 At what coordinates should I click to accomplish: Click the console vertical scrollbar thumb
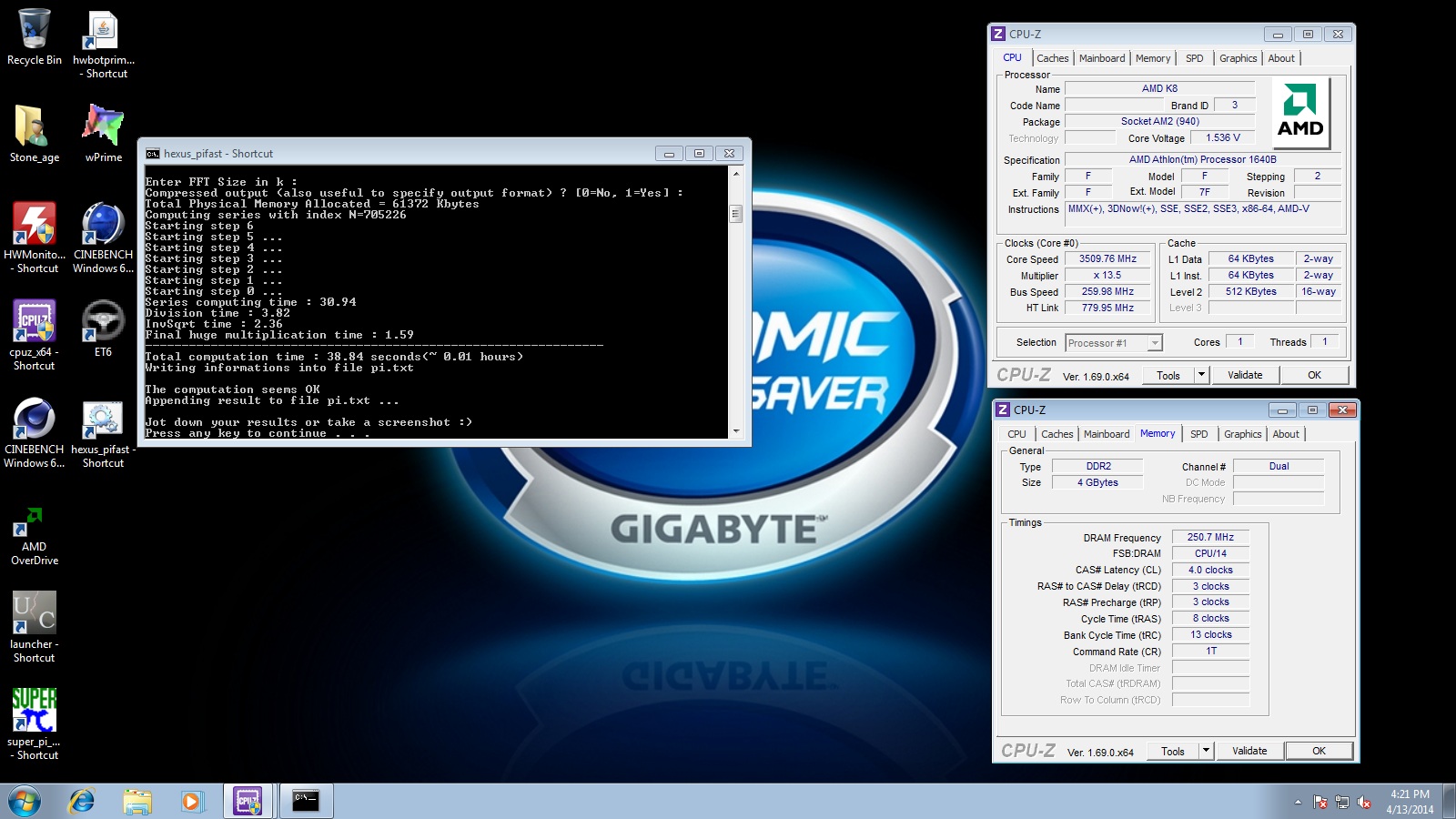click(736, 214)
